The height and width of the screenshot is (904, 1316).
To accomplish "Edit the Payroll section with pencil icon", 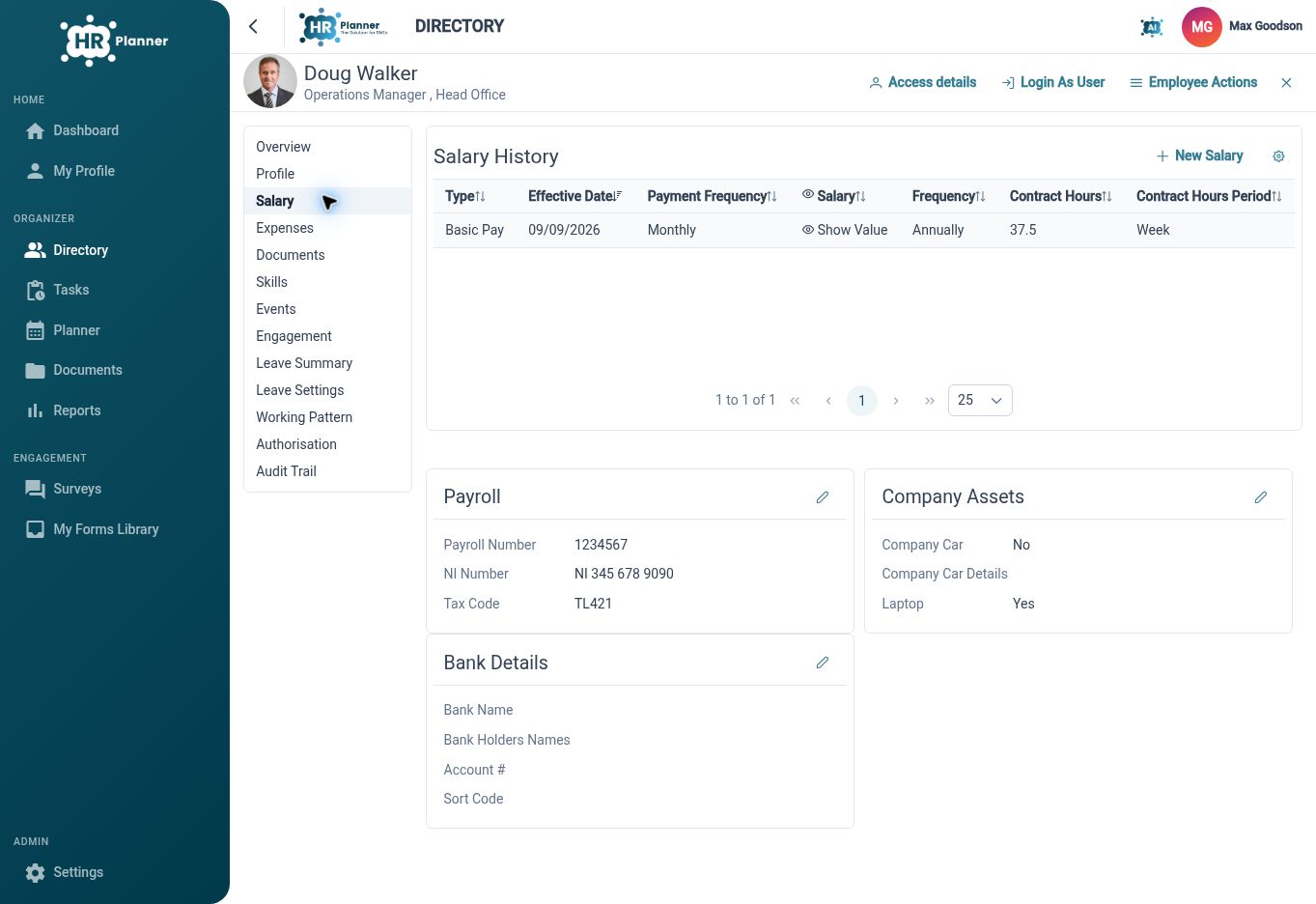I will coord(823,497).
